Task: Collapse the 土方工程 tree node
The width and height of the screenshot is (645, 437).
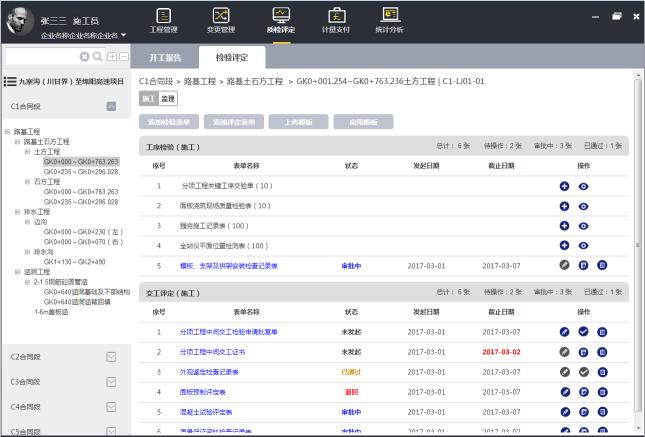Action: [x=27, y=152]
